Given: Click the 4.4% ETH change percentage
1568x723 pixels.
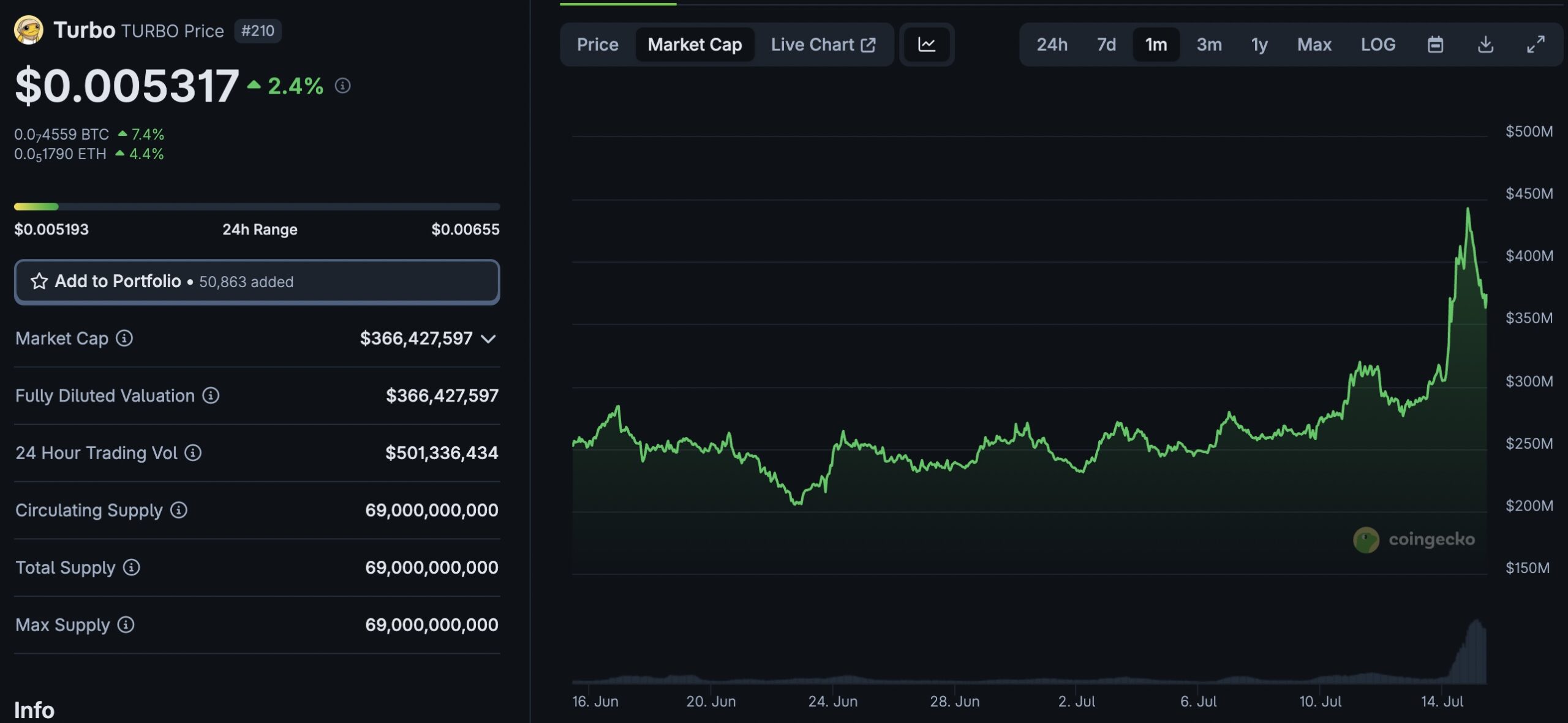Looking at the screenshot, I should click(x=146, y=154).
